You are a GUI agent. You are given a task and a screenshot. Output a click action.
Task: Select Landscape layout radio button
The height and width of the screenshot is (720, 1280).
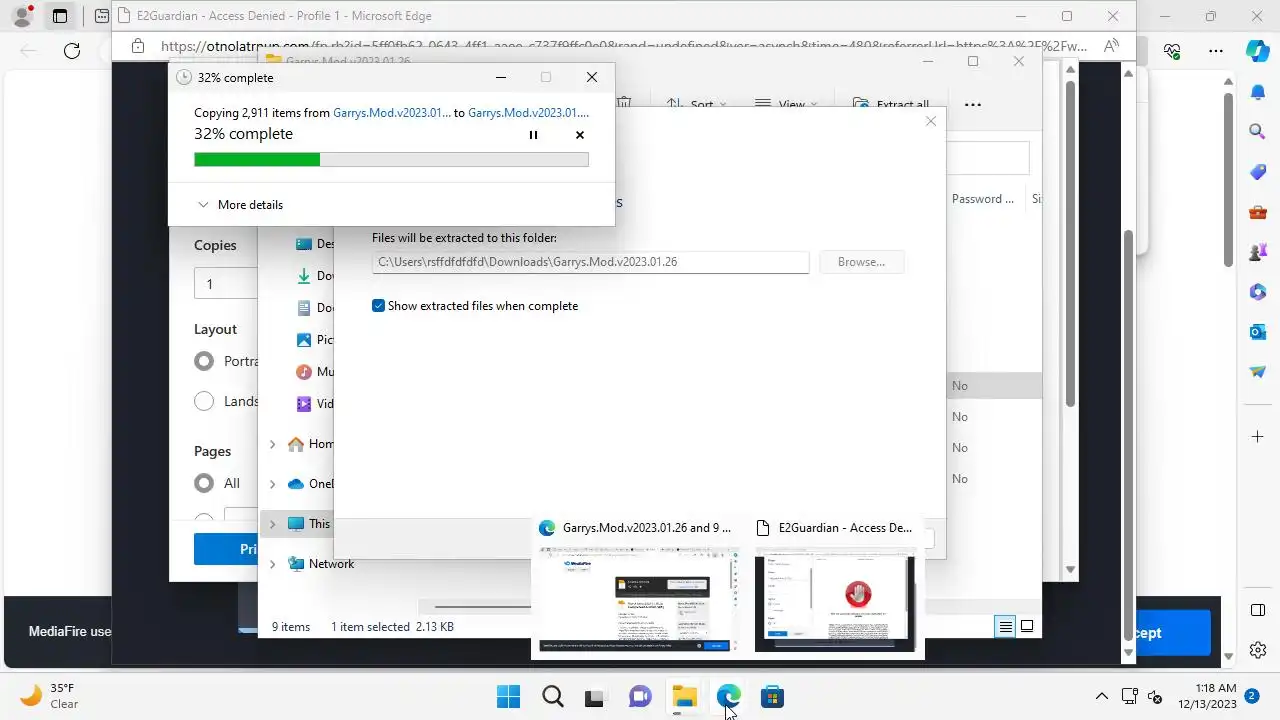click(204, 401)
